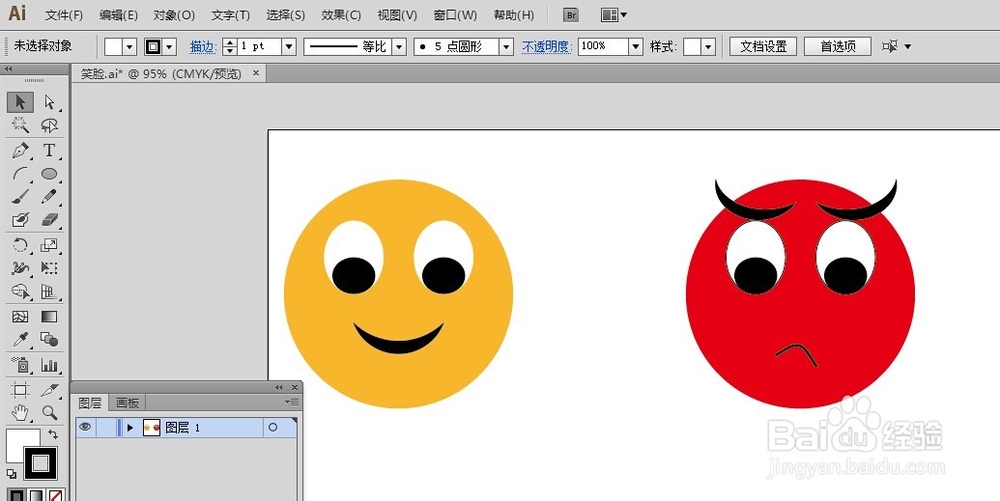Screen dimensions: 1000x501
Task: Select the Direct Selection tool
Action: point(49,102)
